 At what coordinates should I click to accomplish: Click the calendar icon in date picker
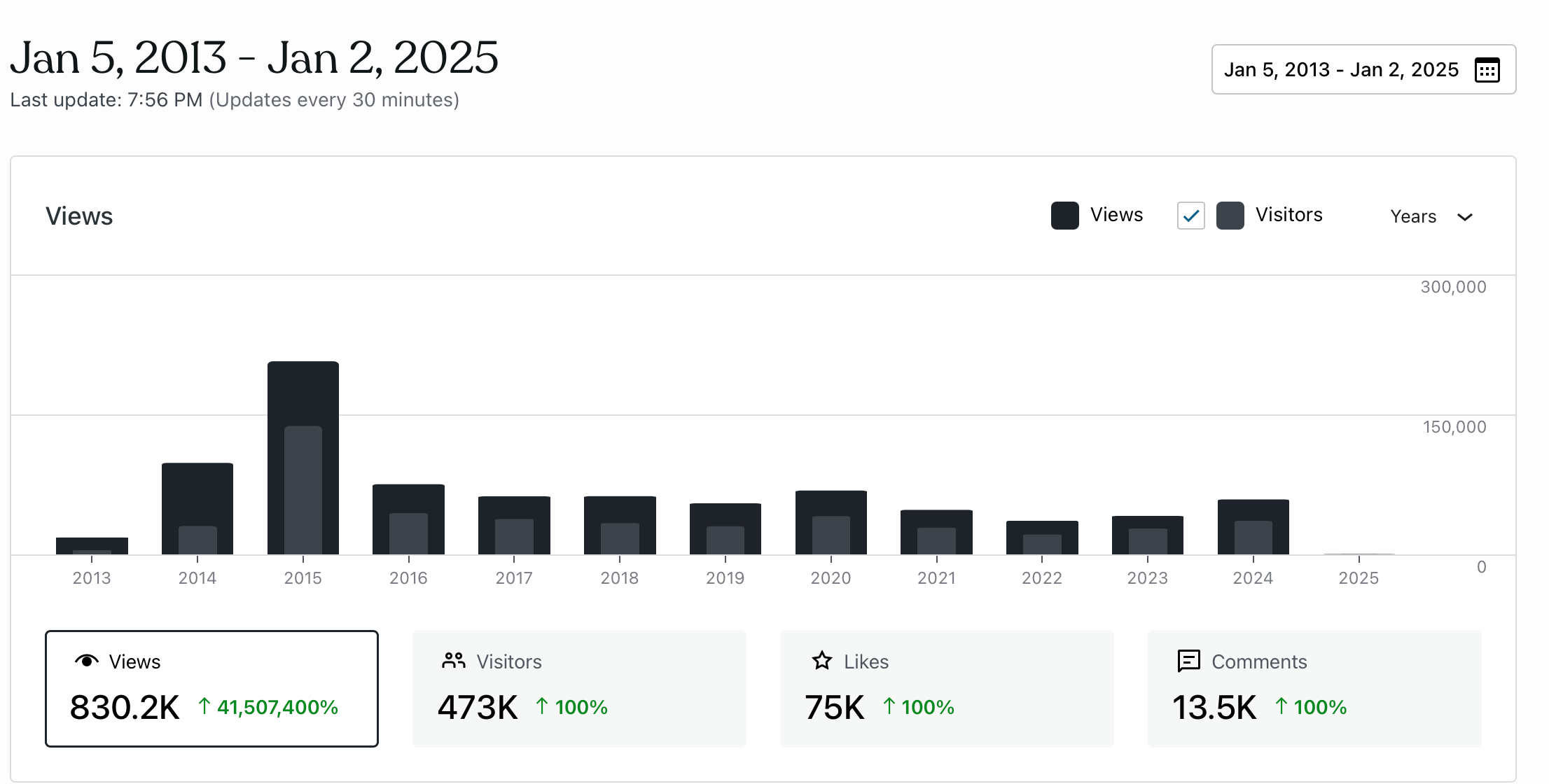click(x=1486, y=70)
